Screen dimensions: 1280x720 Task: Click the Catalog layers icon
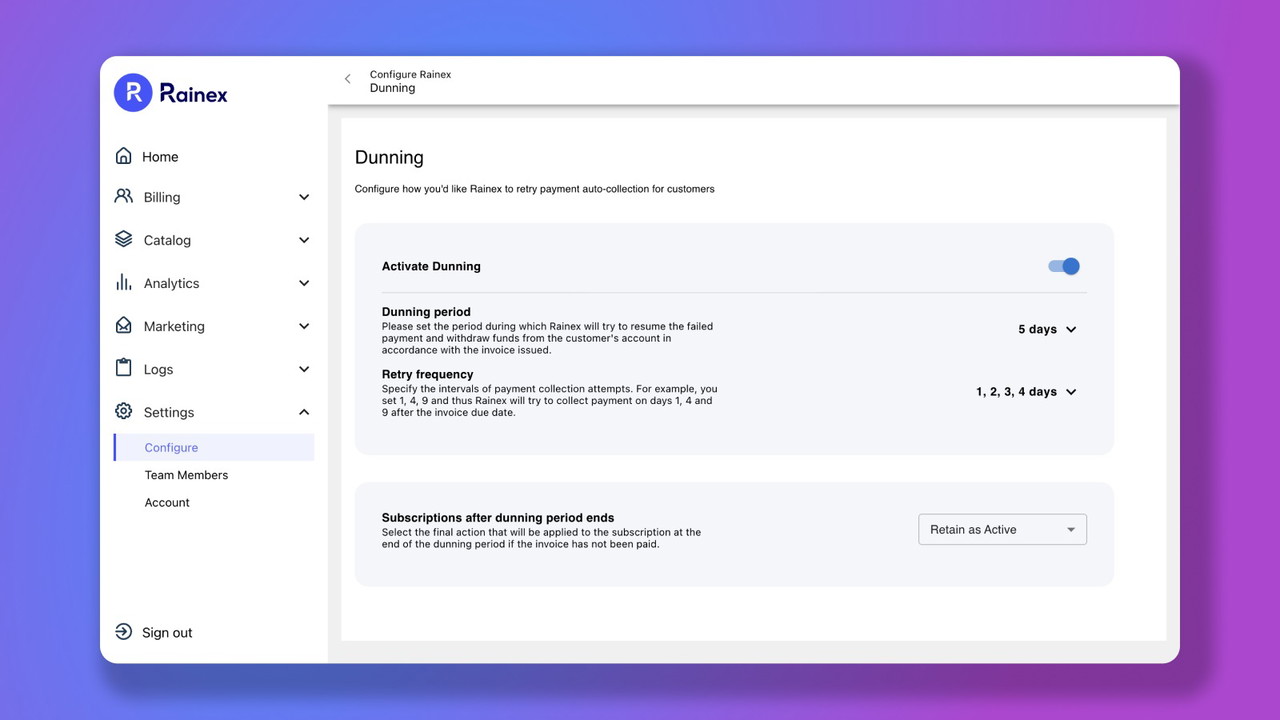tap(124, 240)
